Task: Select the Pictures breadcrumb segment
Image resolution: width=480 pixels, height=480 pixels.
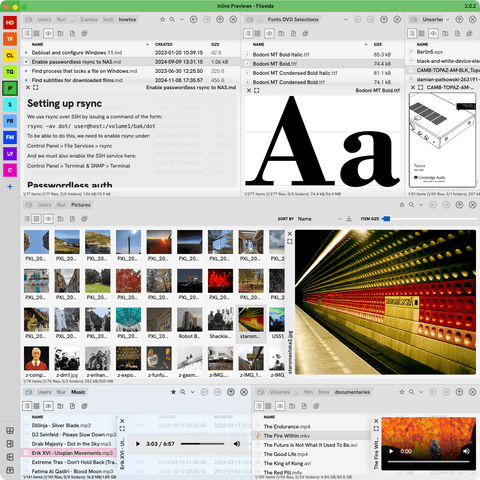Action: (81, 205)
